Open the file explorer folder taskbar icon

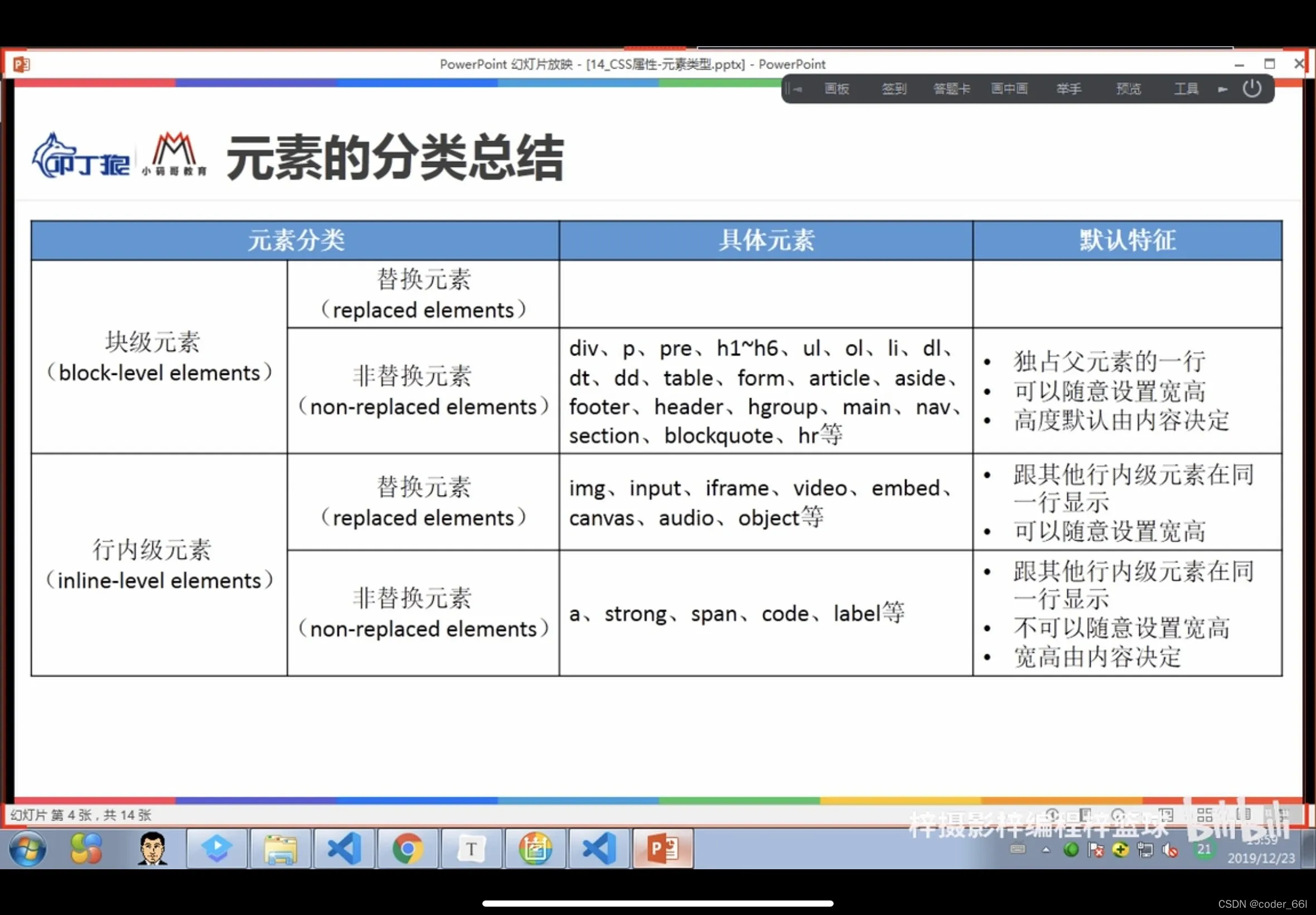click(x=280, y=849)
